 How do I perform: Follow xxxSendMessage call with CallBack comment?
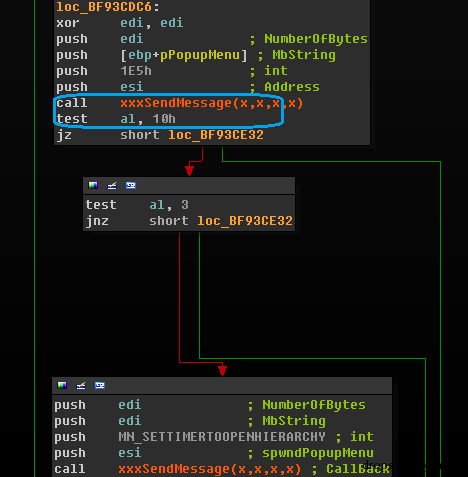(210, 469)
